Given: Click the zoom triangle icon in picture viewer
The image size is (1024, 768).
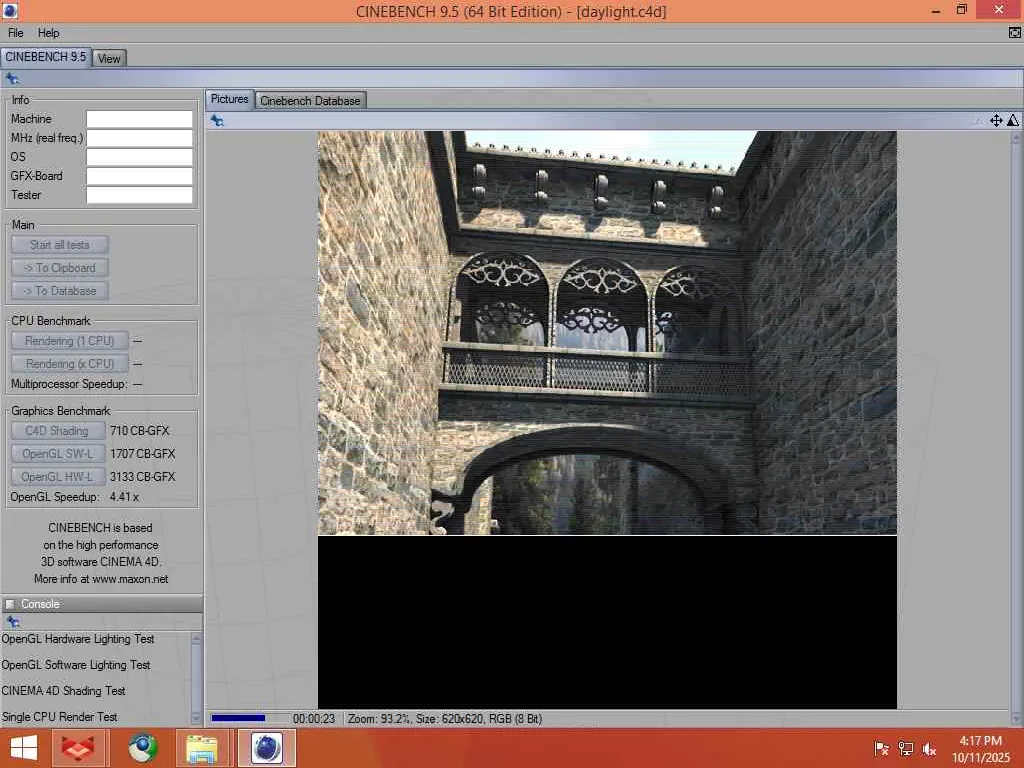Looking at the screenshot, I should click(1012, 120).
